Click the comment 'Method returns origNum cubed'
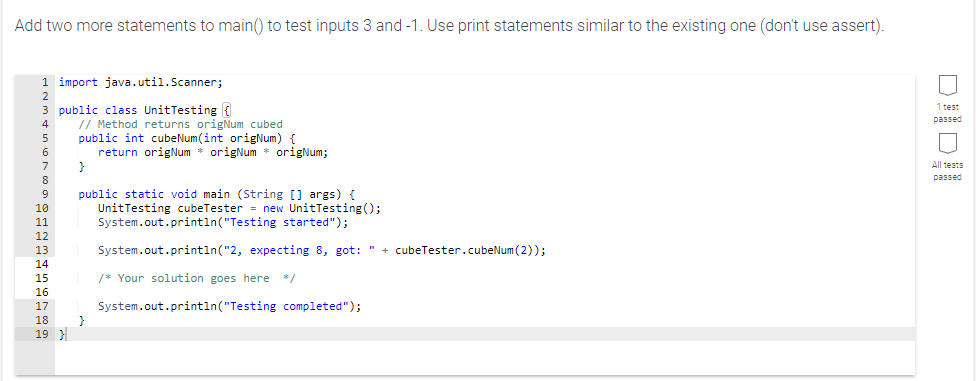Image resolution: width=976 pixels, height=381 pixels. click(181, 124)
